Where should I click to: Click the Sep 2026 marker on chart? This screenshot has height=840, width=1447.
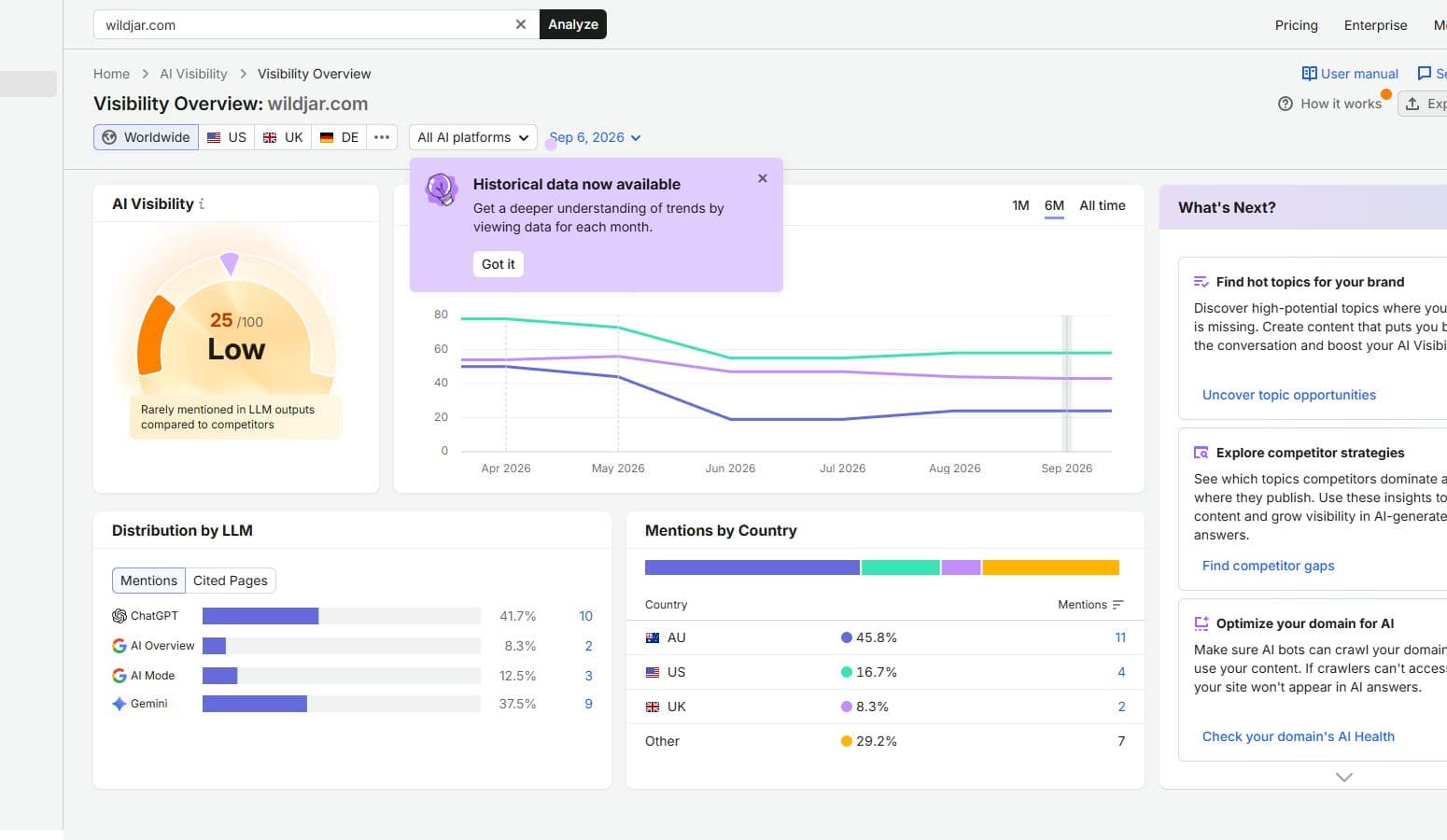tap(1066, 384)
